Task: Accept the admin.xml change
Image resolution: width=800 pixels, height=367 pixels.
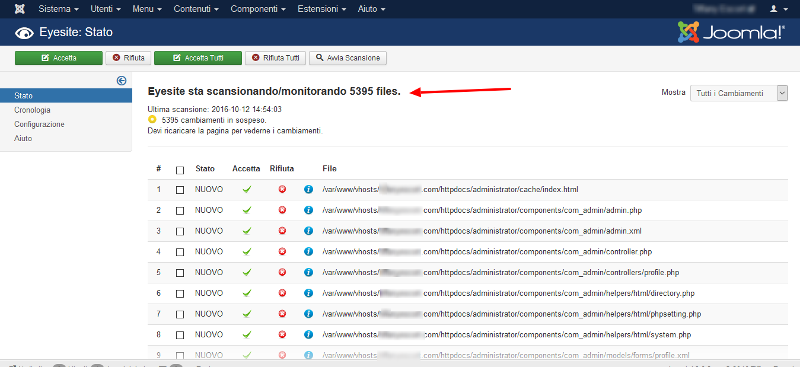Action: (x=247, y=231)
